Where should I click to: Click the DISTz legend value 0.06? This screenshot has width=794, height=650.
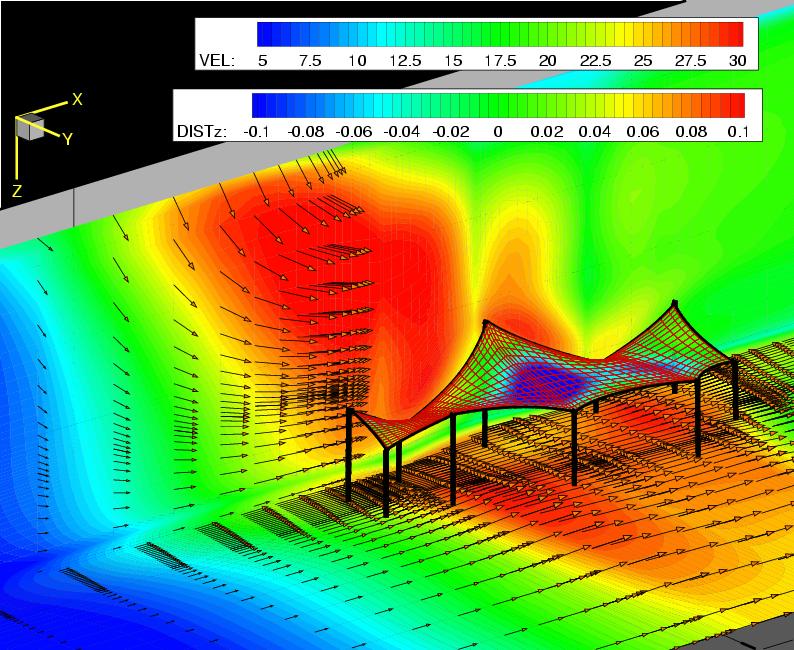643,132
